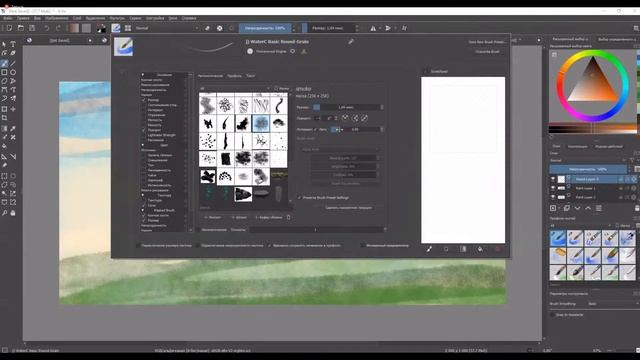Select the Crop tool
Screen dimensions: 640x360
[4, 118]
